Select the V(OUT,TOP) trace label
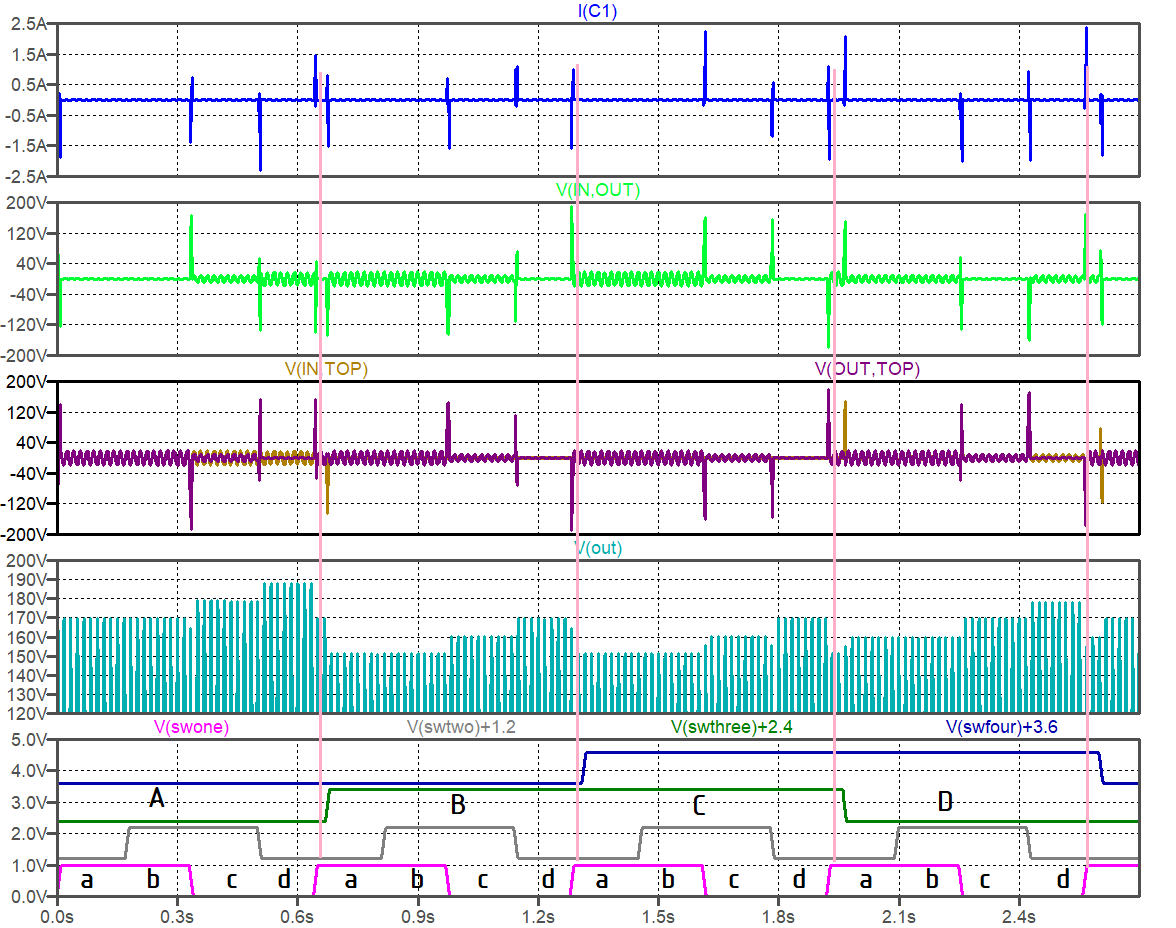Viewport: 1176px width, 928px height. [867, 369]
